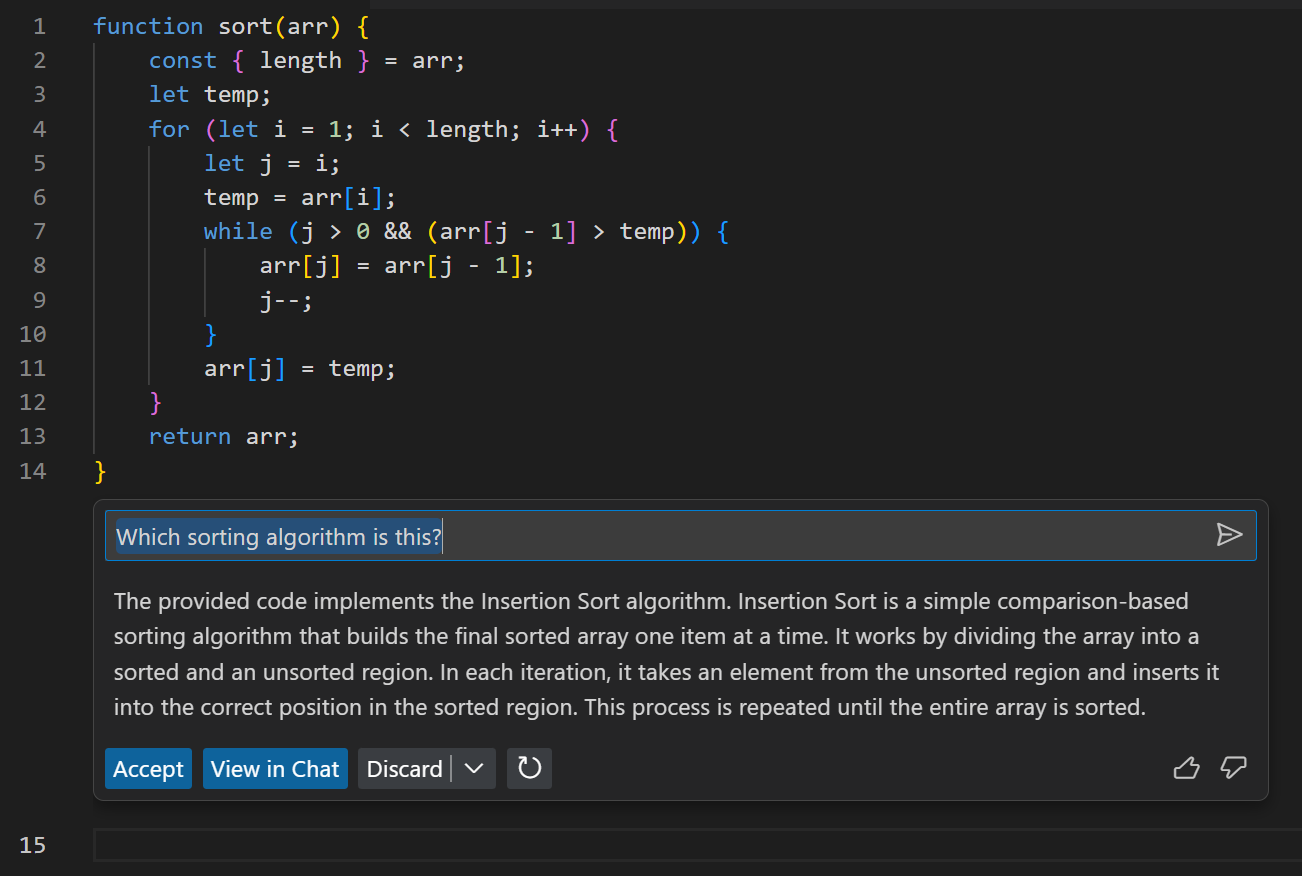Click the 'j--;' line
The height and width of the screenshot is (876, 1302).
(x=286, y=300)
